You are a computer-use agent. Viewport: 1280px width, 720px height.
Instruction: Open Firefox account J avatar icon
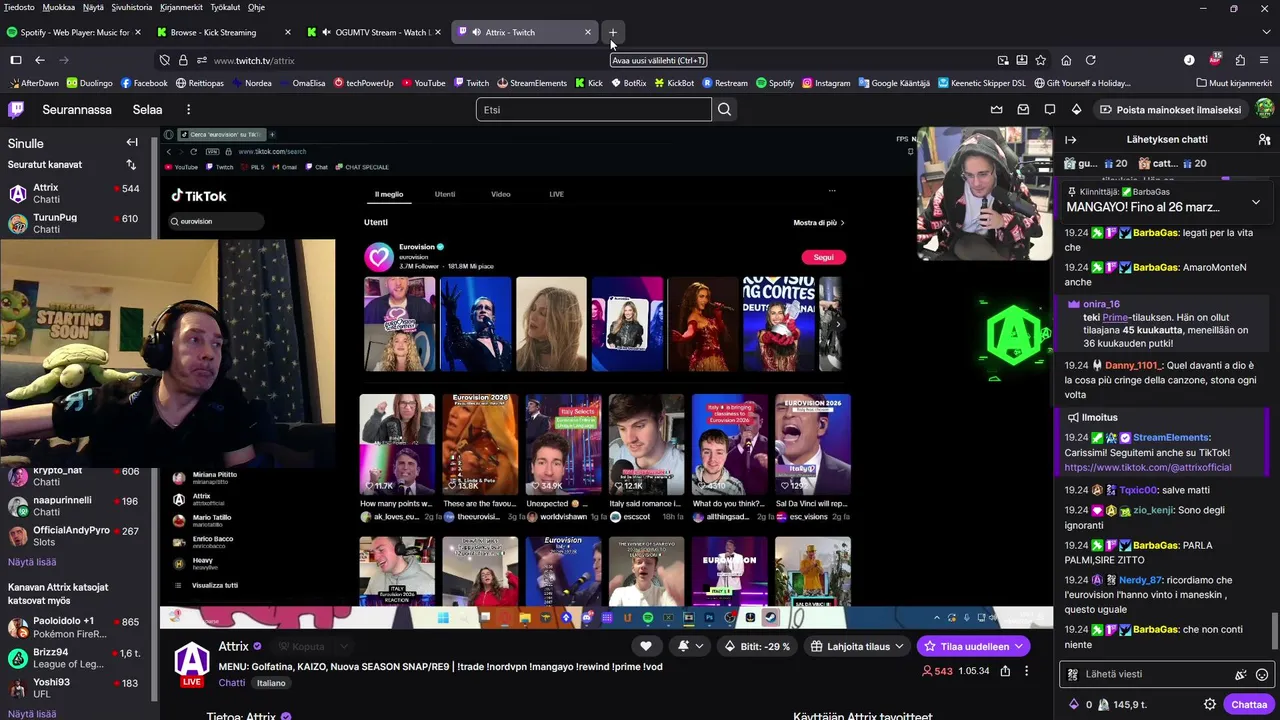(x=1189, y=60)
